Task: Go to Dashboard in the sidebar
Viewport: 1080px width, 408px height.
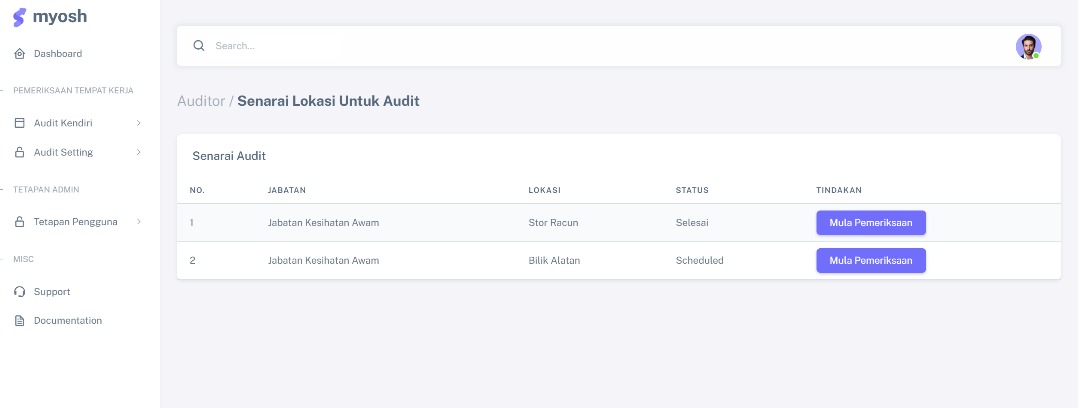Action: click(x=58, y=54)
